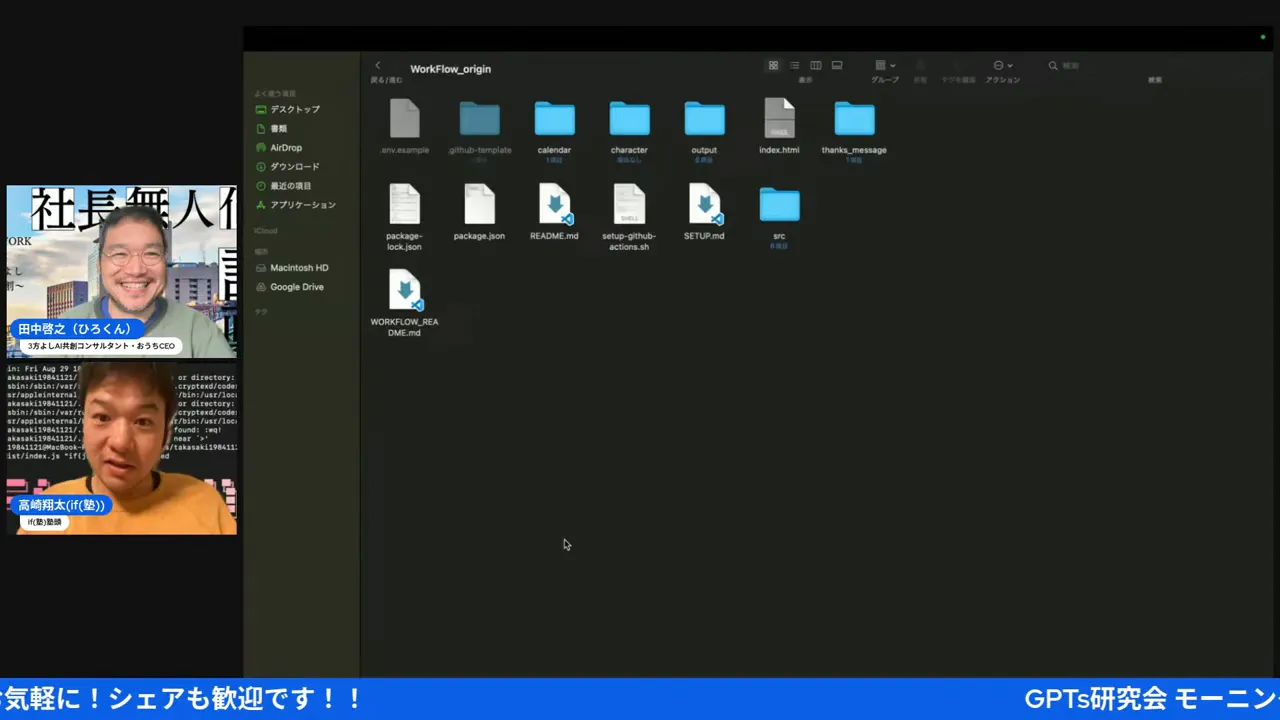Viewport: 1280px width, 720px height.
Task: Select Macintosh HD in the sidebar
Action: pos(297,267)
